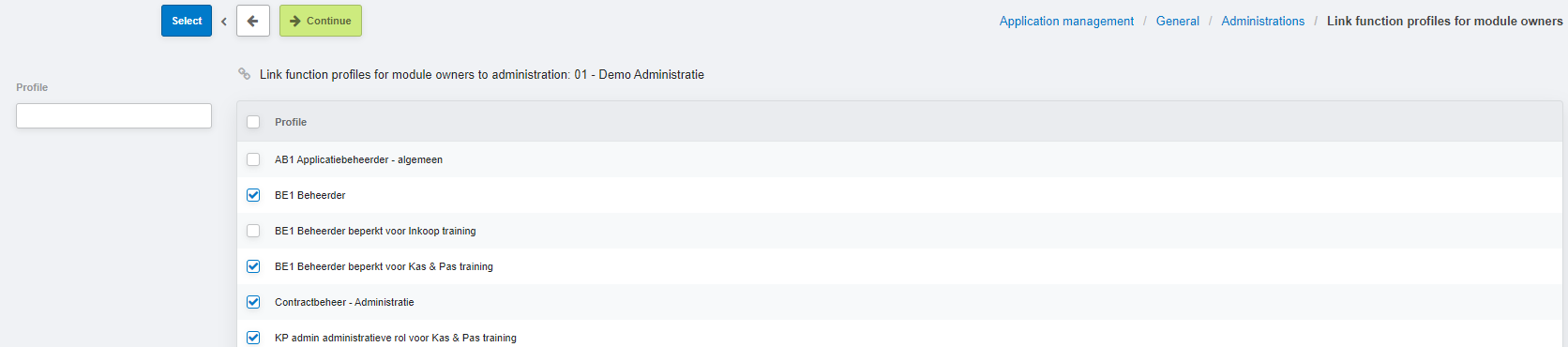Image resolution: width=1568 pixels, height=347 pixels.
Task: Click the AB1 Applicatiebeheerder - algemeen row label
Action: (358, 159)
